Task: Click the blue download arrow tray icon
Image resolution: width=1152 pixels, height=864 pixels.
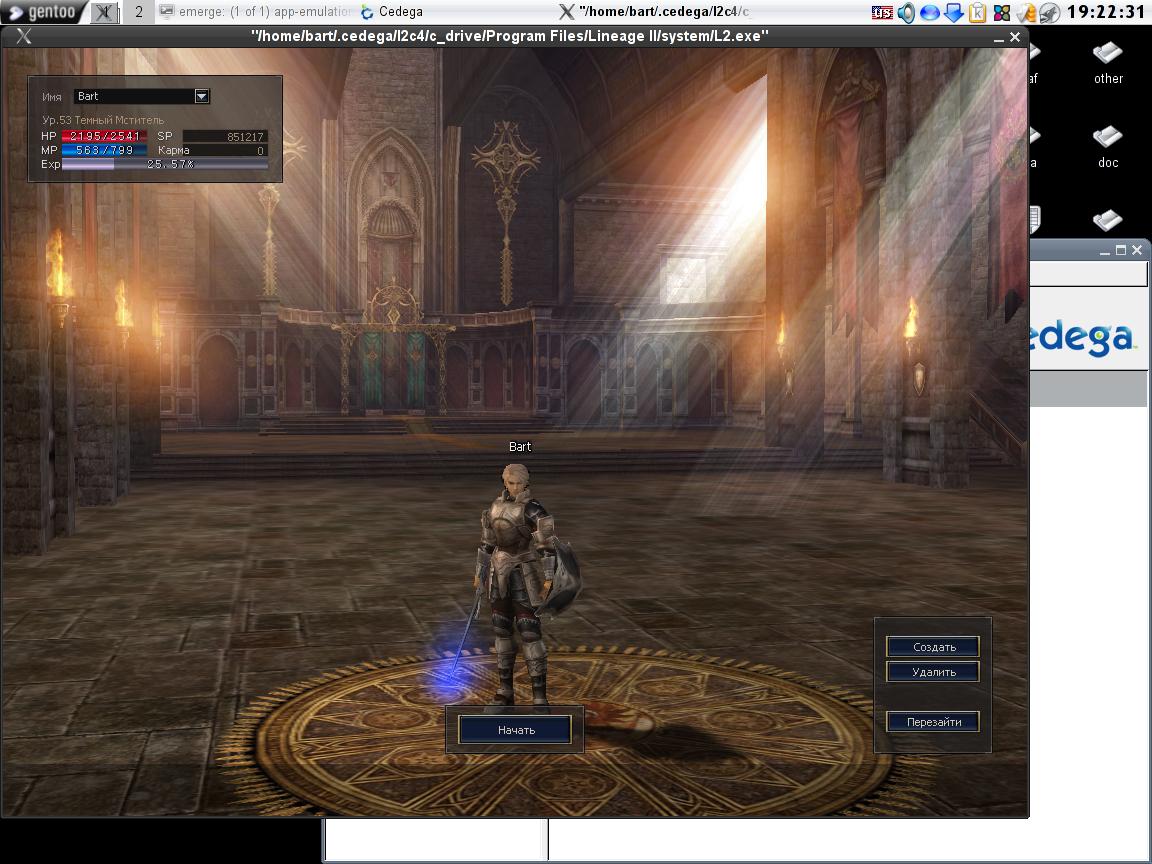Action: 954,12
